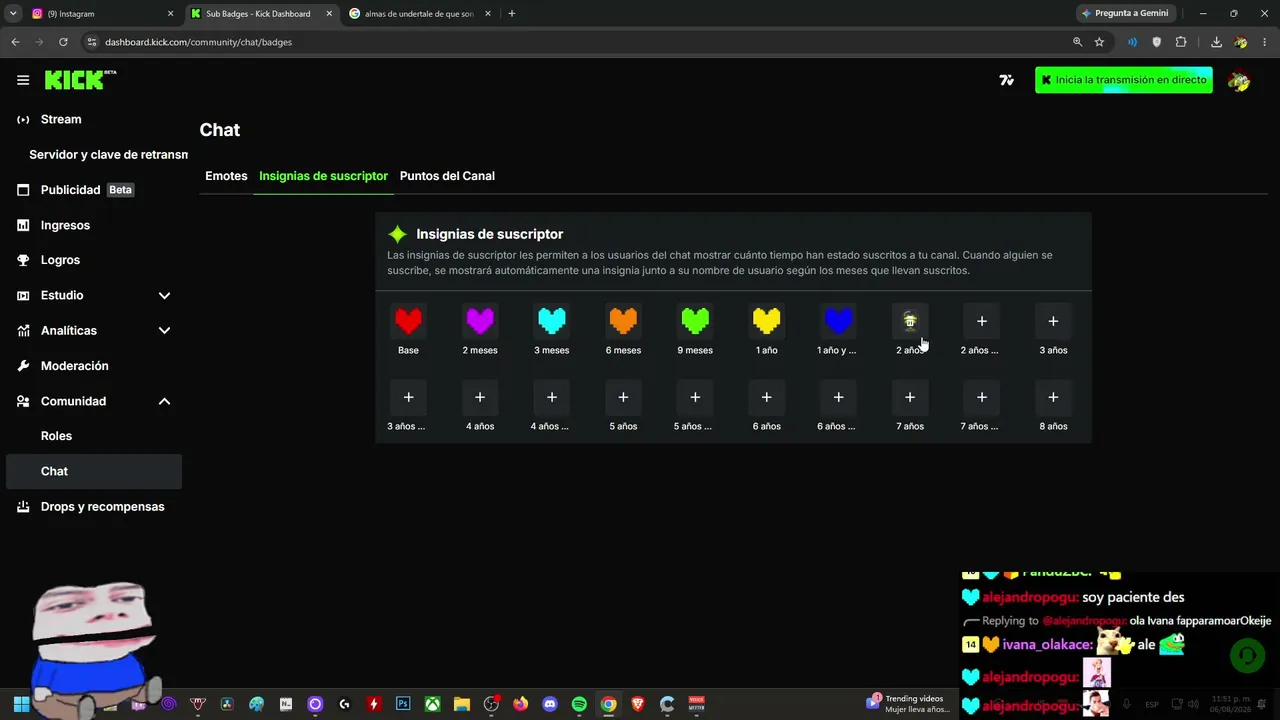The width and height of the screenshot is (1280, 720).
Task: Click the Kick logo
Action: pos(80,80)
